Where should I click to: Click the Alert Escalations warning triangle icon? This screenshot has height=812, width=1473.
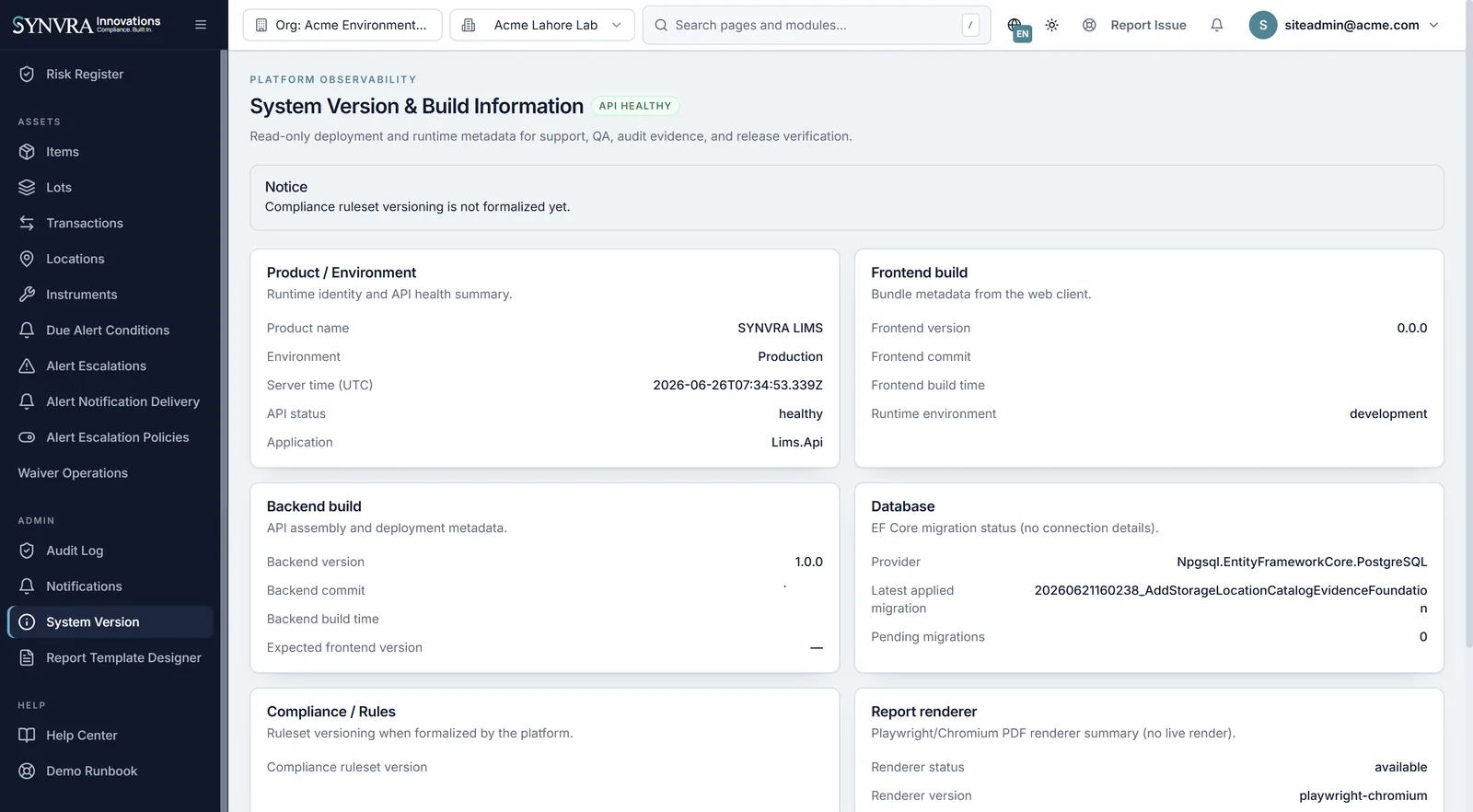(27, 366)
